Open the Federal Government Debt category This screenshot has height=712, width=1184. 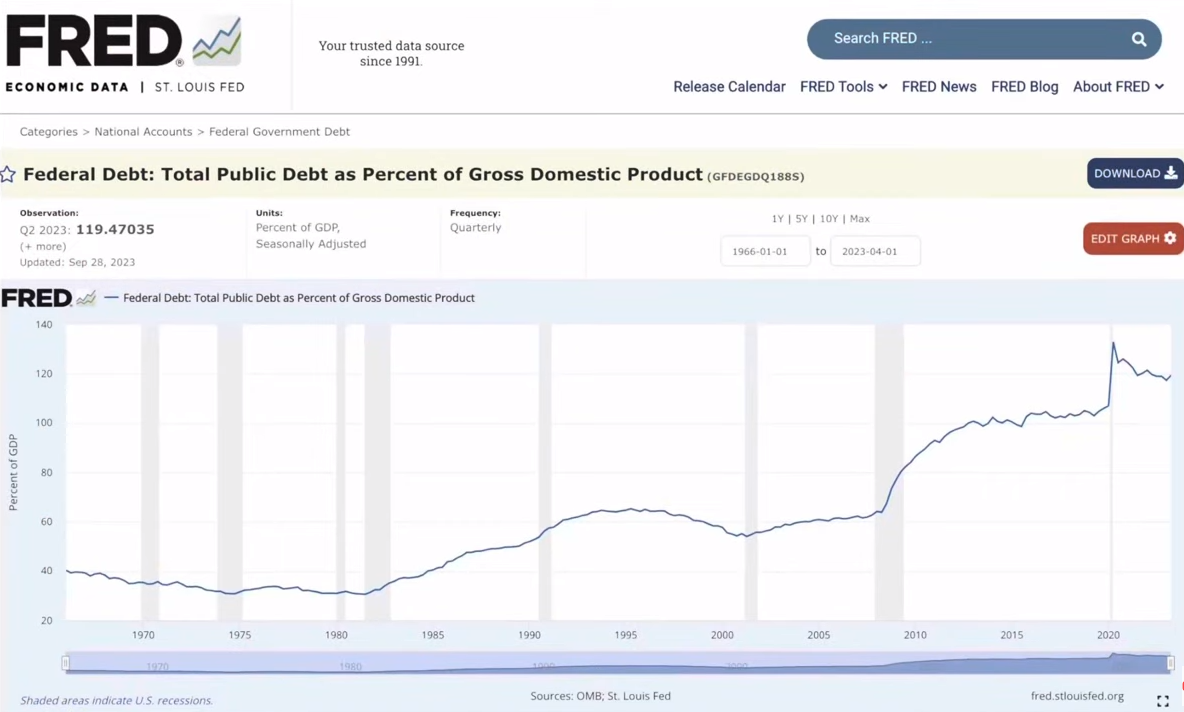click(x=279, y=132)
